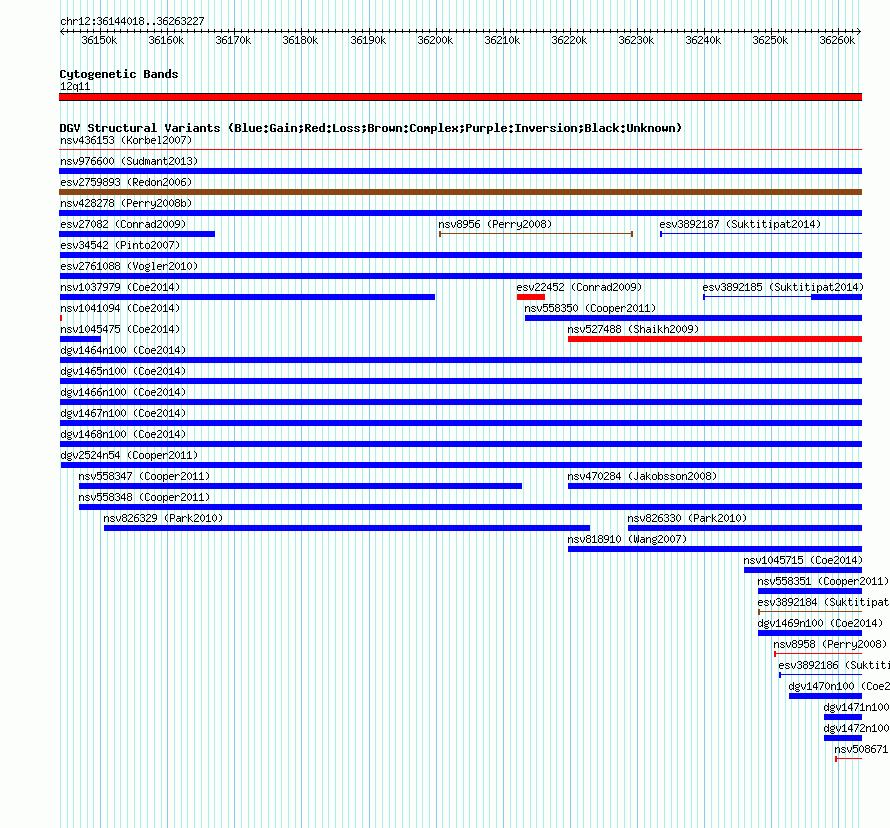
Task: Click the 12q11 band label
Action: 75,86
